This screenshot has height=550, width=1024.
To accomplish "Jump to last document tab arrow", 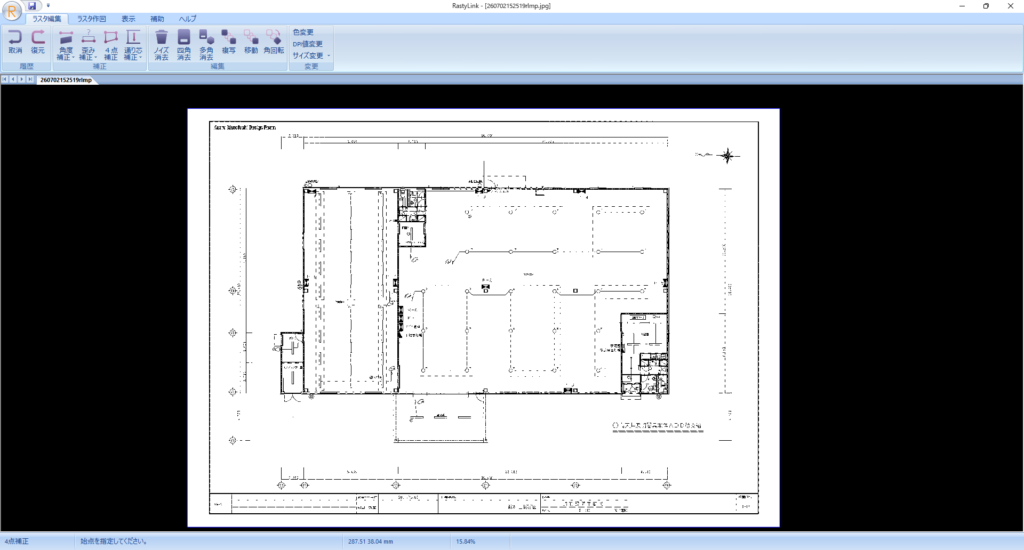I will 30,80.
